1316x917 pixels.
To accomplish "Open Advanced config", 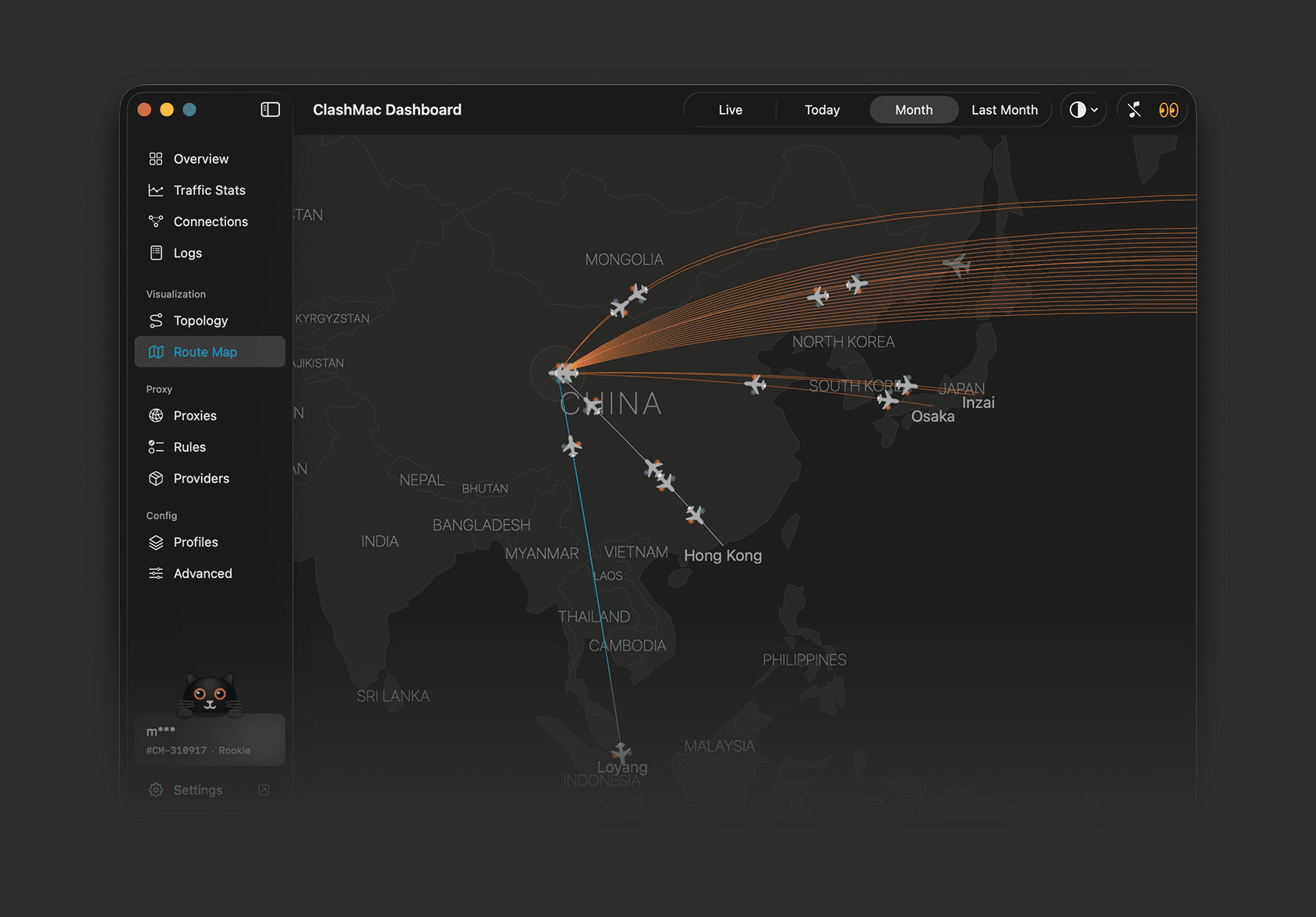I will (x=210, y=573).
